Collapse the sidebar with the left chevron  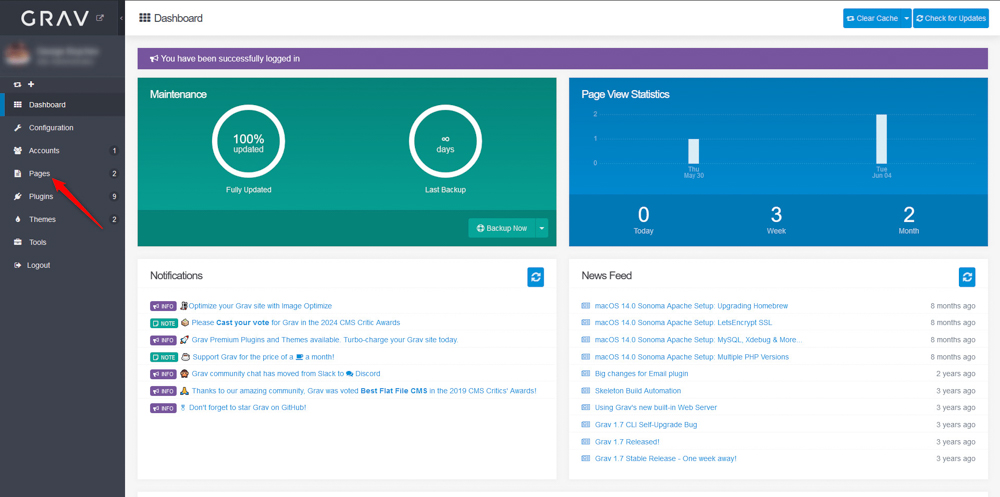pos(121,18)
